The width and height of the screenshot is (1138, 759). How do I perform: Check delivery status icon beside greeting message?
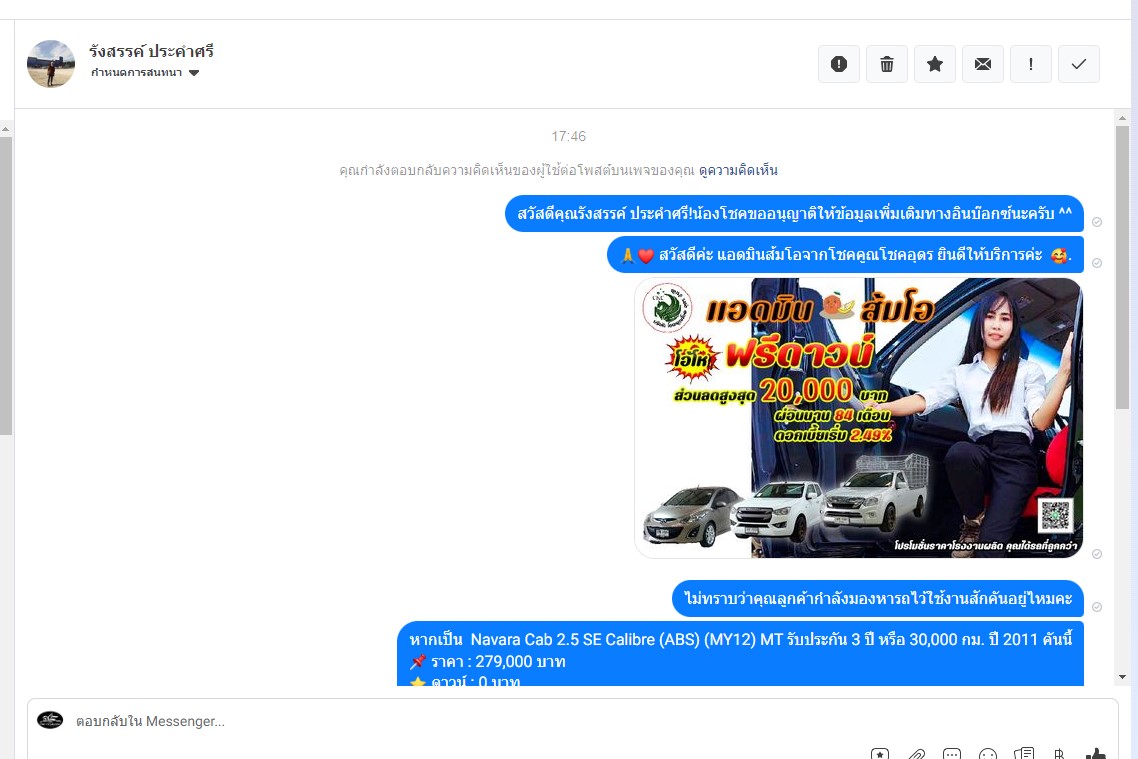tap(1097, 222)
